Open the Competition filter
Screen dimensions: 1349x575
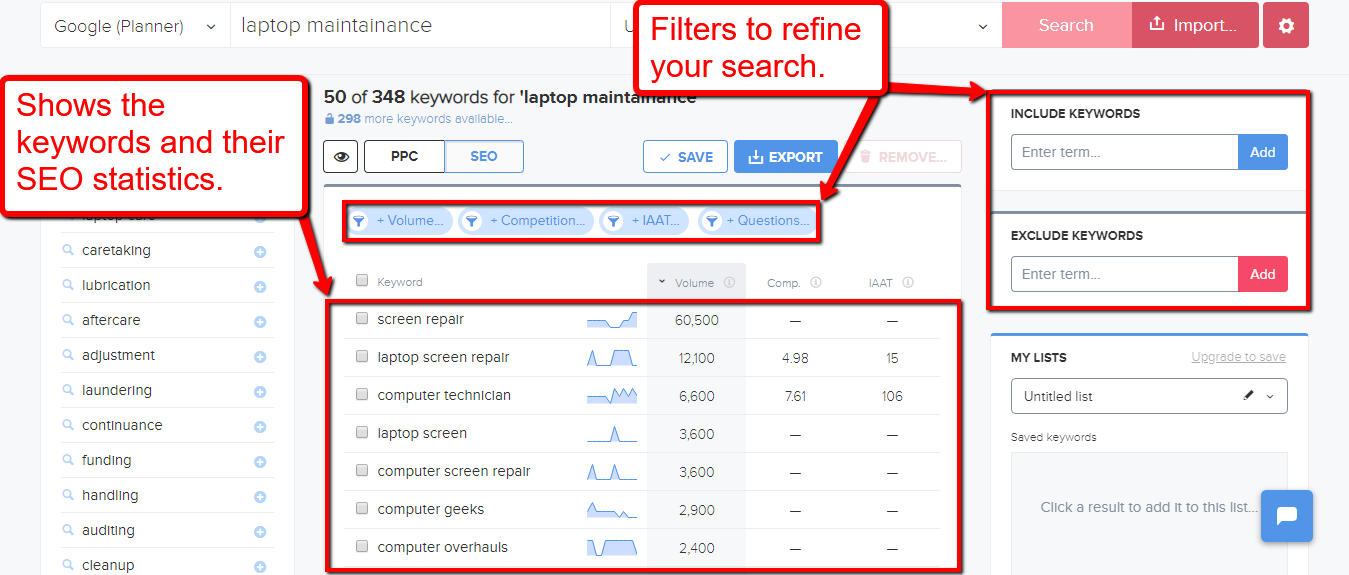526,221
